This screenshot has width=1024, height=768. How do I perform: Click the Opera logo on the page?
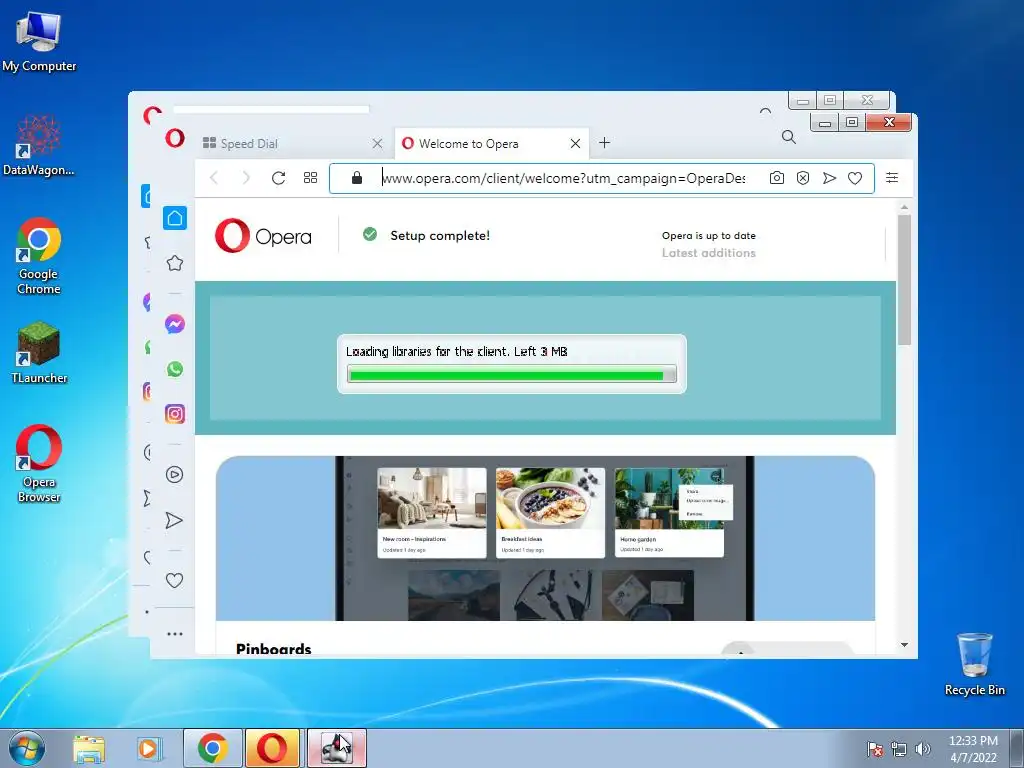(263, 236)
